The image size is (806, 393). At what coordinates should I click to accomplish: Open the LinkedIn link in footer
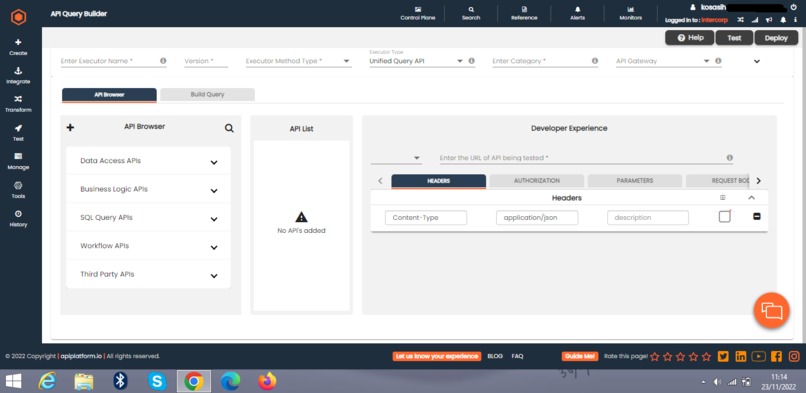coord(741,356)
